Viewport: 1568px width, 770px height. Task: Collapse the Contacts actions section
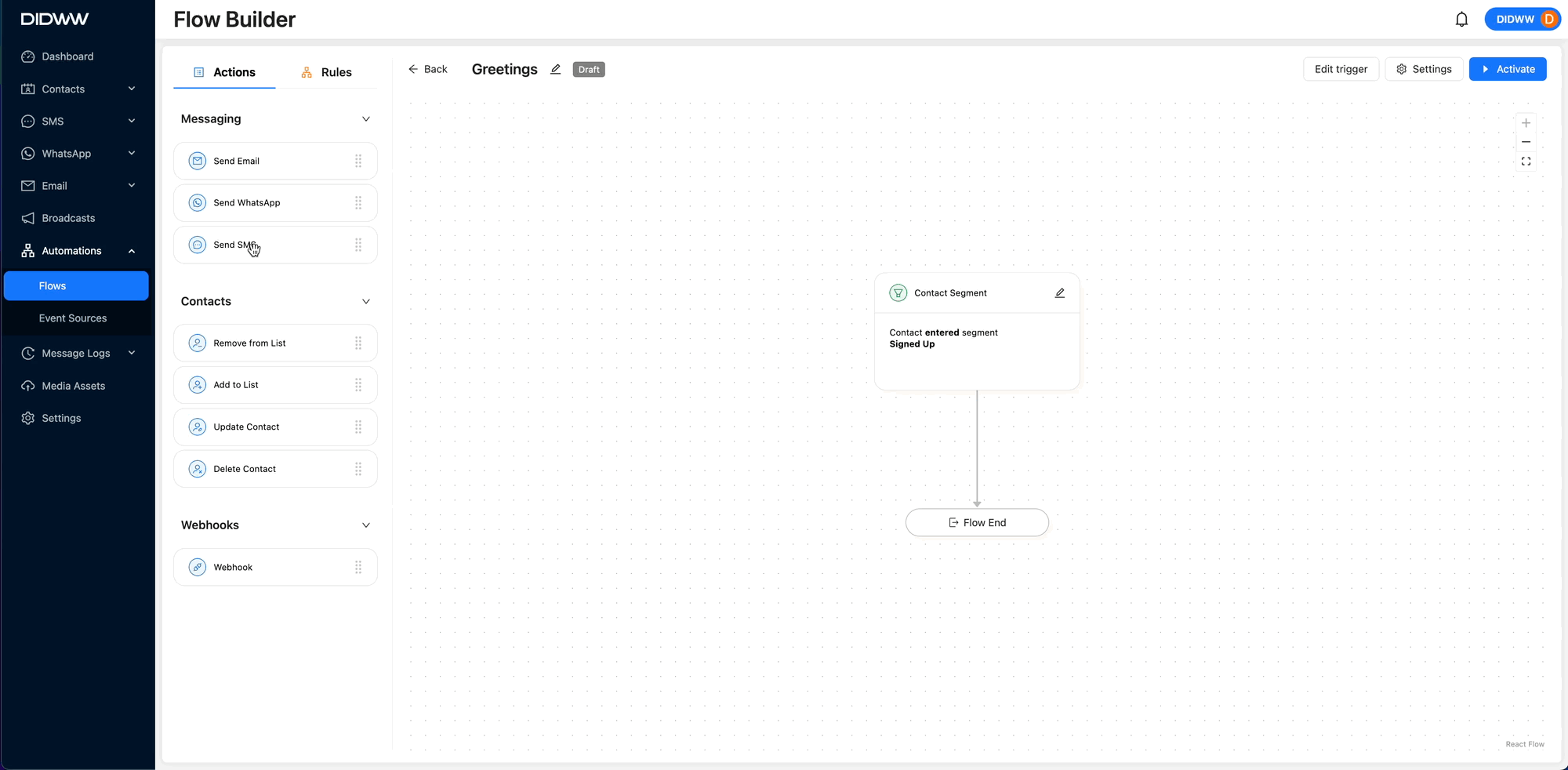coord(365,301)
